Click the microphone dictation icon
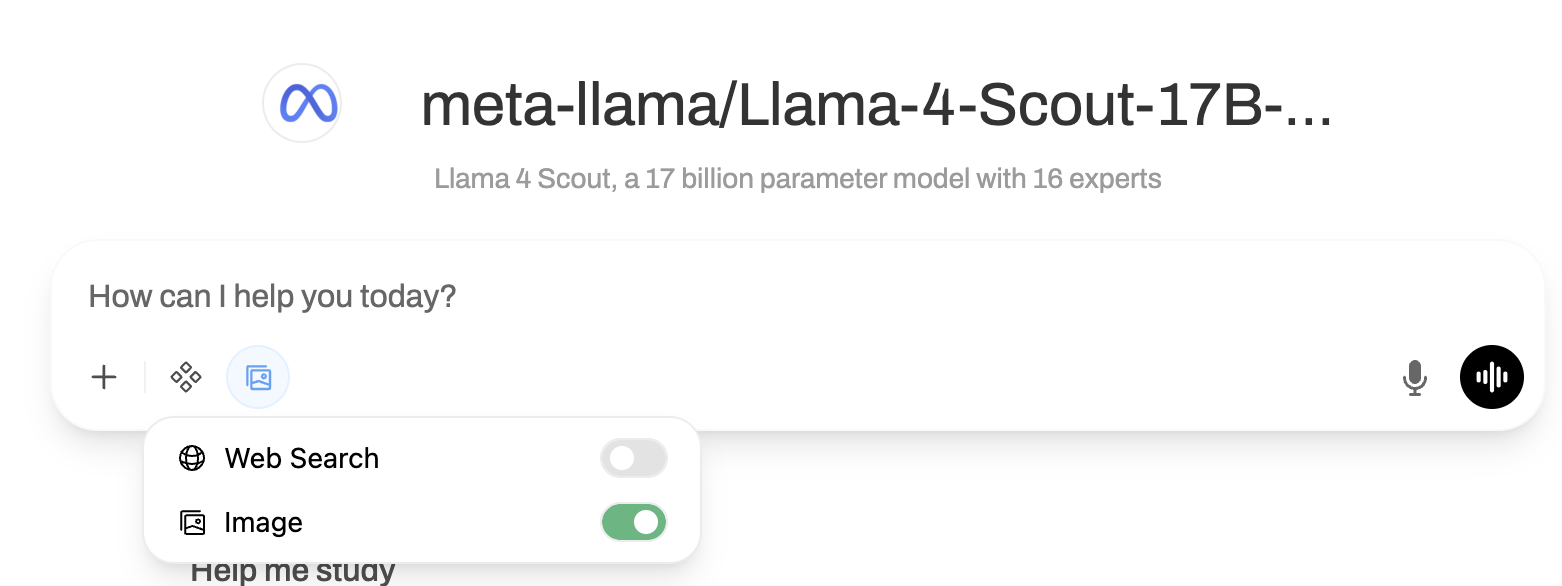The image size is (1562, 586). tap(1414, 377)
